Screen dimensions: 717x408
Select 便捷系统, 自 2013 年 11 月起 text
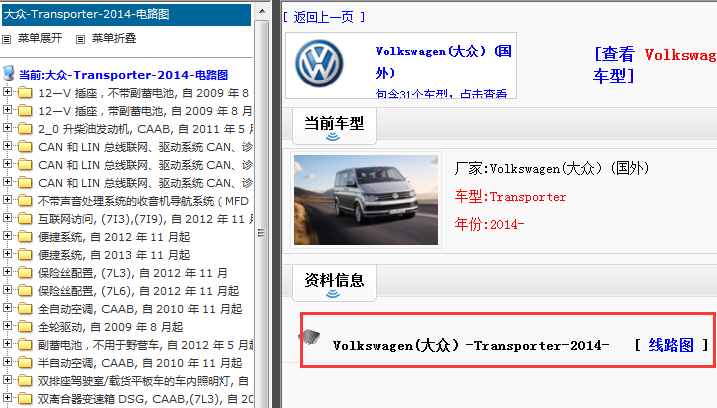[114, 255]
